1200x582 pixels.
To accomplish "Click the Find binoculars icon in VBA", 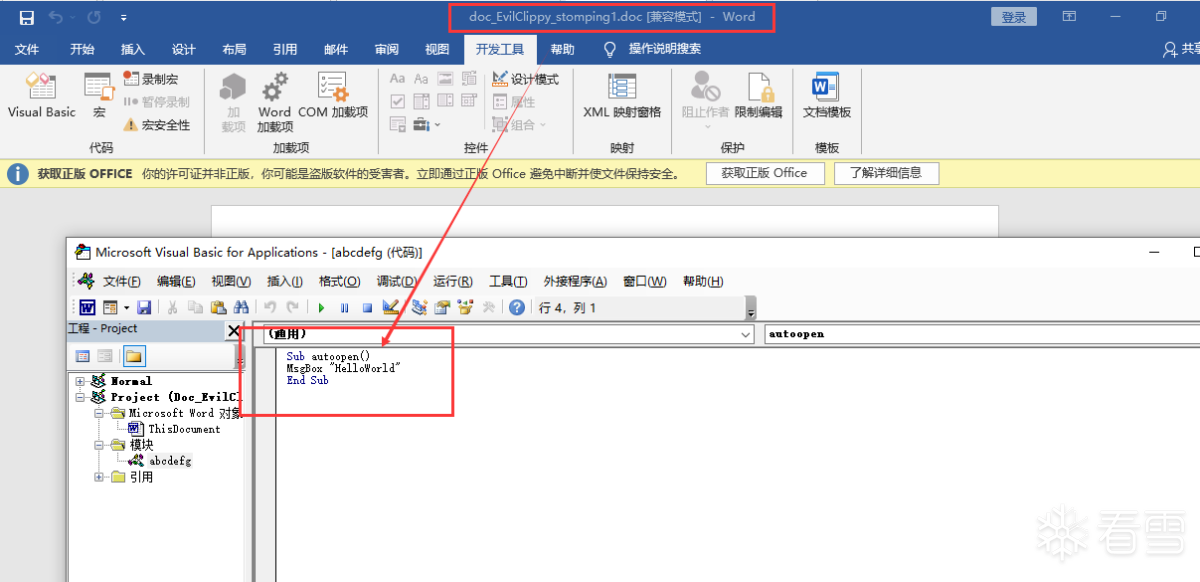I will click(241, 307).
